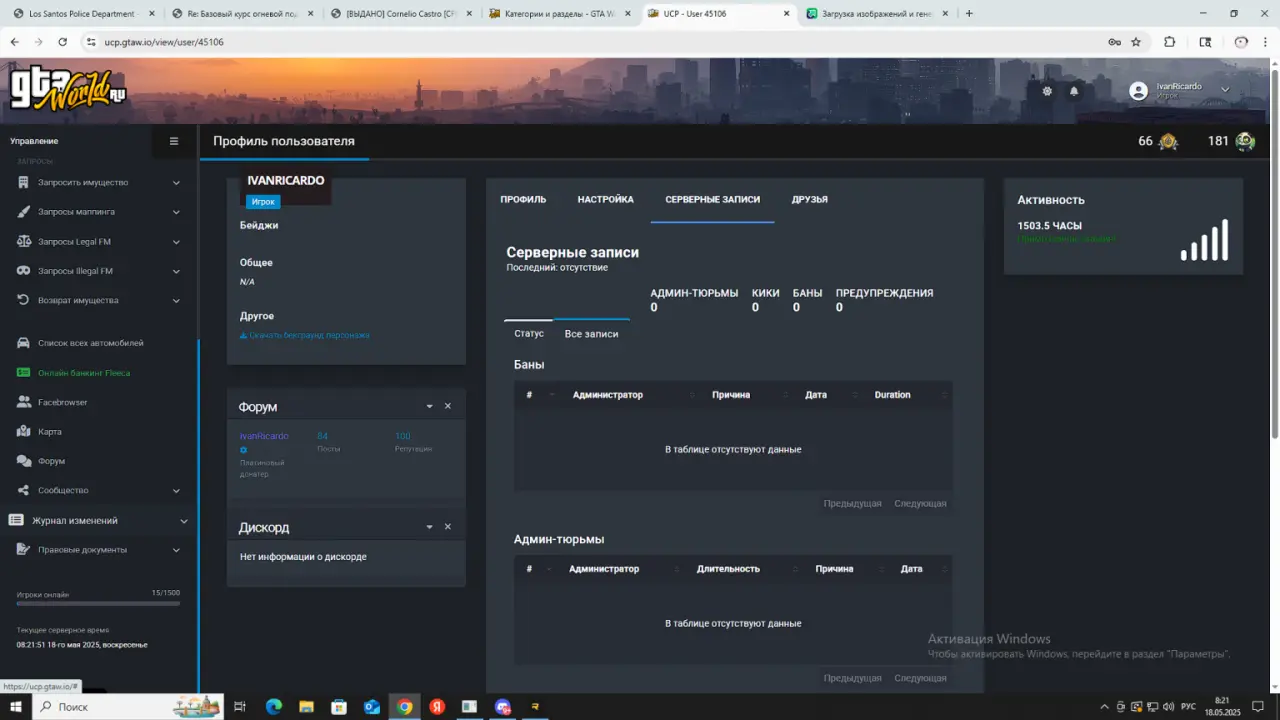1280x720 pixels.
Task: Click the green banknote icon for Fleeca banking
Action: coord(23,373)
